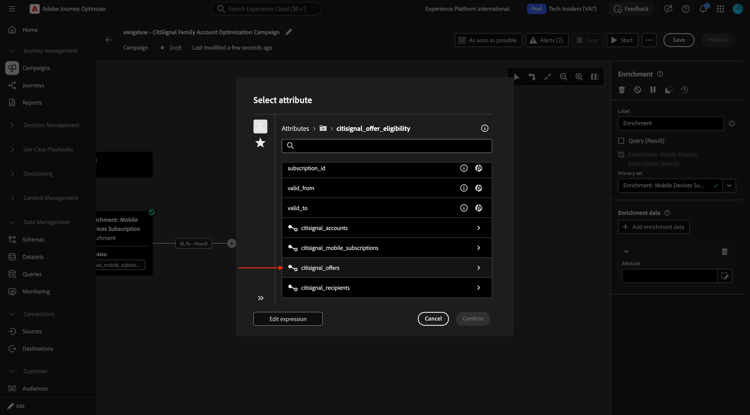Image resolution: width=750 pixels, height=415 pixels.
Task: Open Monitoring in the sidebar
Action: (x=36, y=292)
